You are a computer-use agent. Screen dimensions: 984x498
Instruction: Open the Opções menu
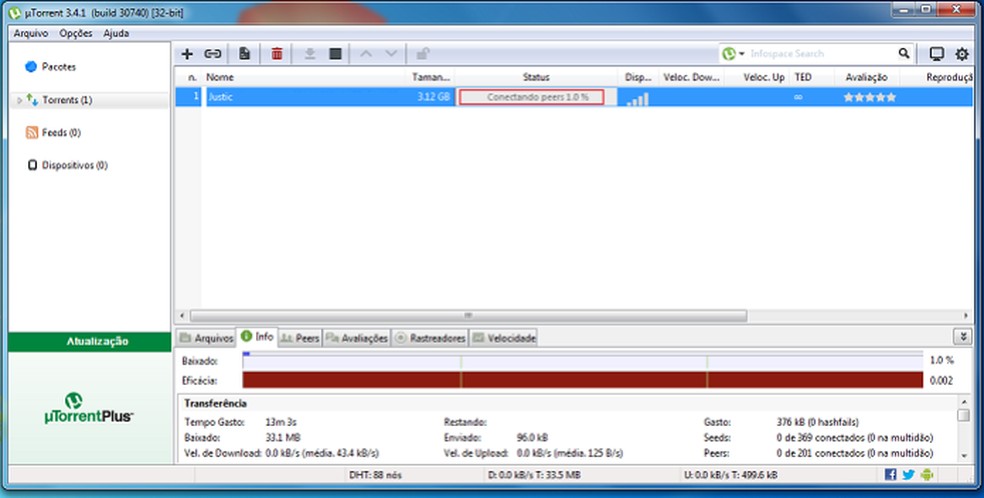76,33
